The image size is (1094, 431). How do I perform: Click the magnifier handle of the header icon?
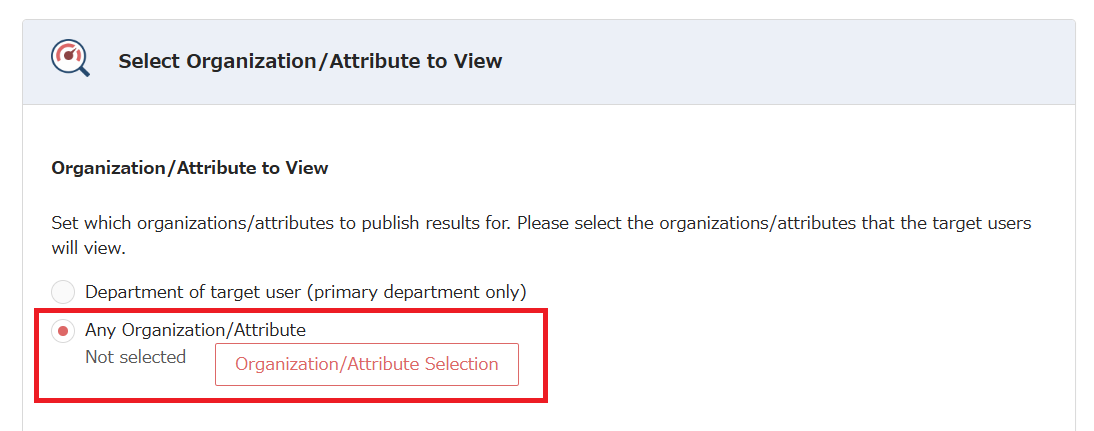point(83,71)
